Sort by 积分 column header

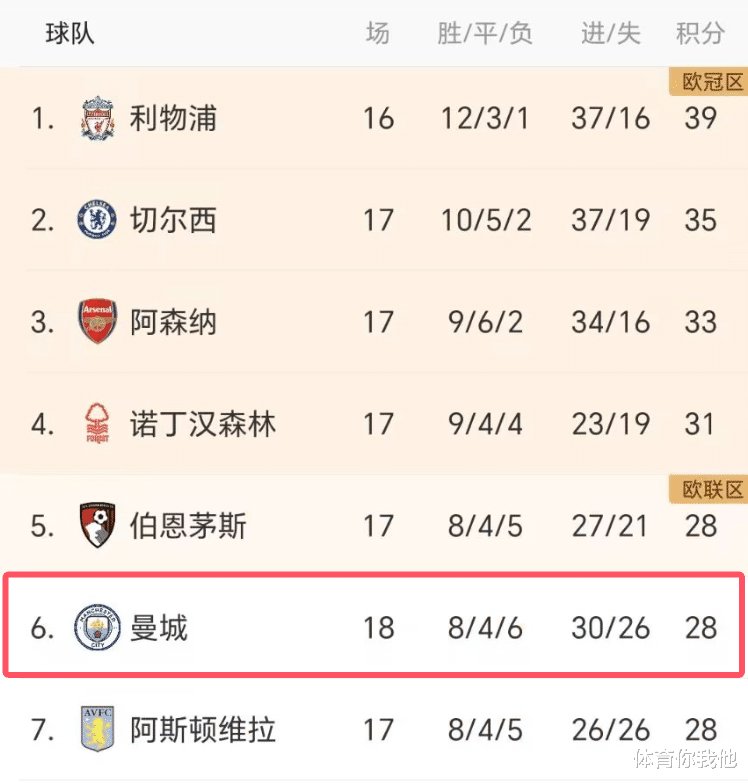point(700,33)
